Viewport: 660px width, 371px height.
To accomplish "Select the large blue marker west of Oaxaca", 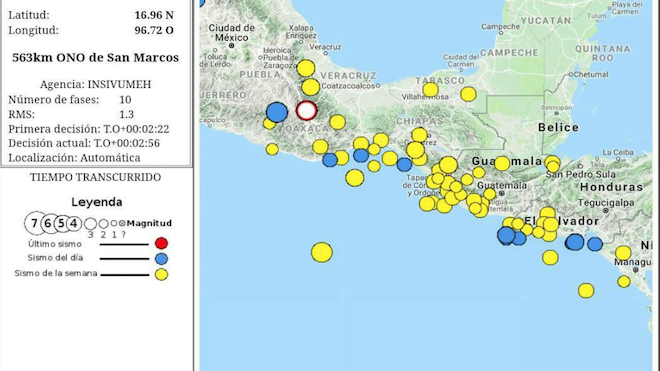I will (x=277, y=112).
